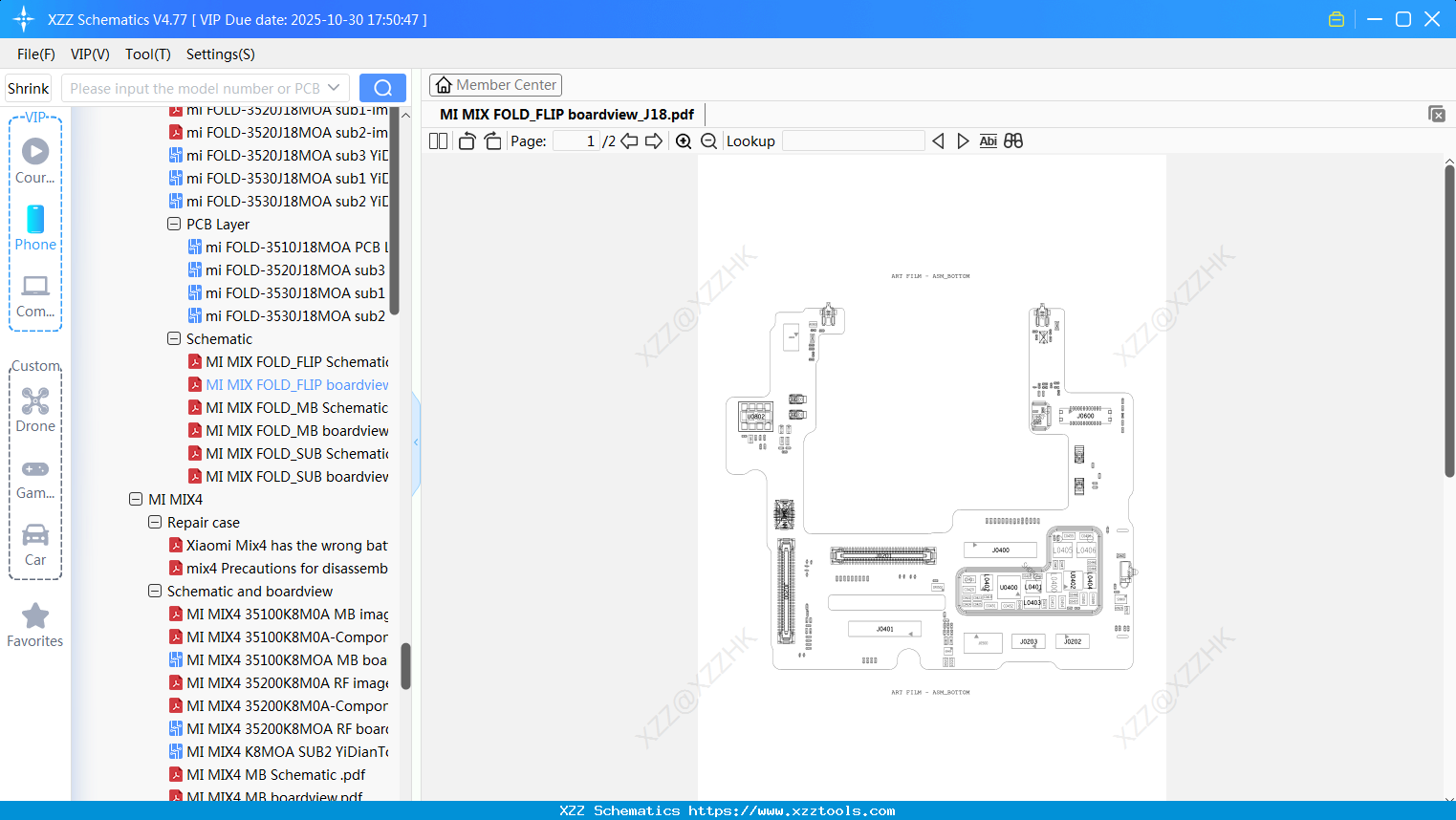Viewport: 1456px width, 820px height.
Task: Select the Phone category
Action: click(x=35, y=228)
